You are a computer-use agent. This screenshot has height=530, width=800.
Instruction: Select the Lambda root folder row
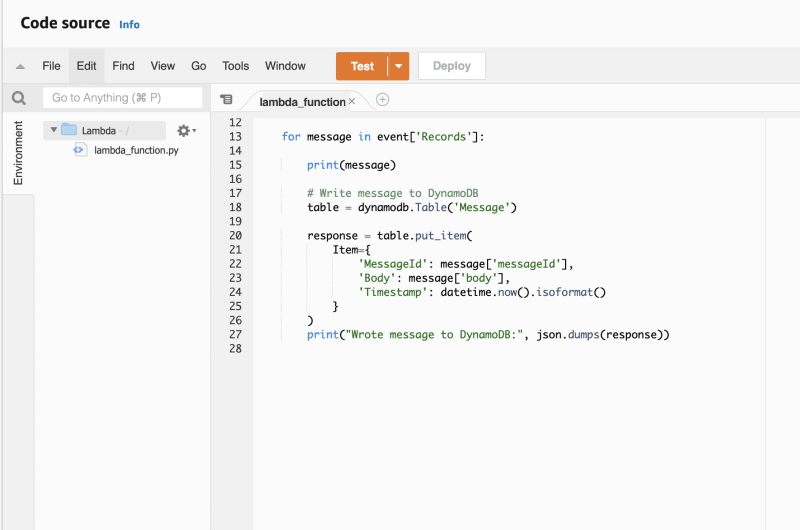[105, 131]
